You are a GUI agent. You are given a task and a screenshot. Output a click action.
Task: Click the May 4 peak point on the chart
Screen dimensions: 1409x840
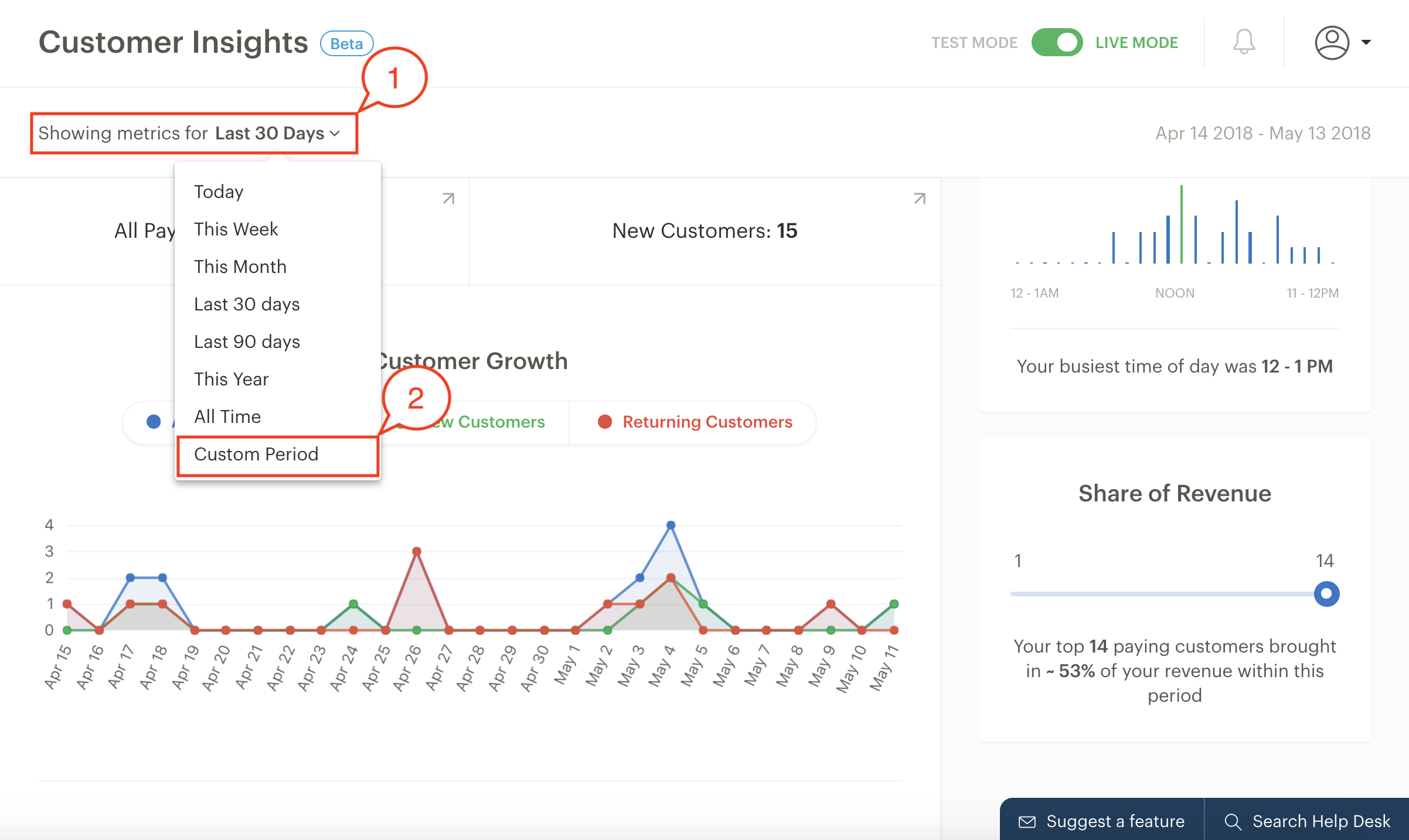(671, 525)
